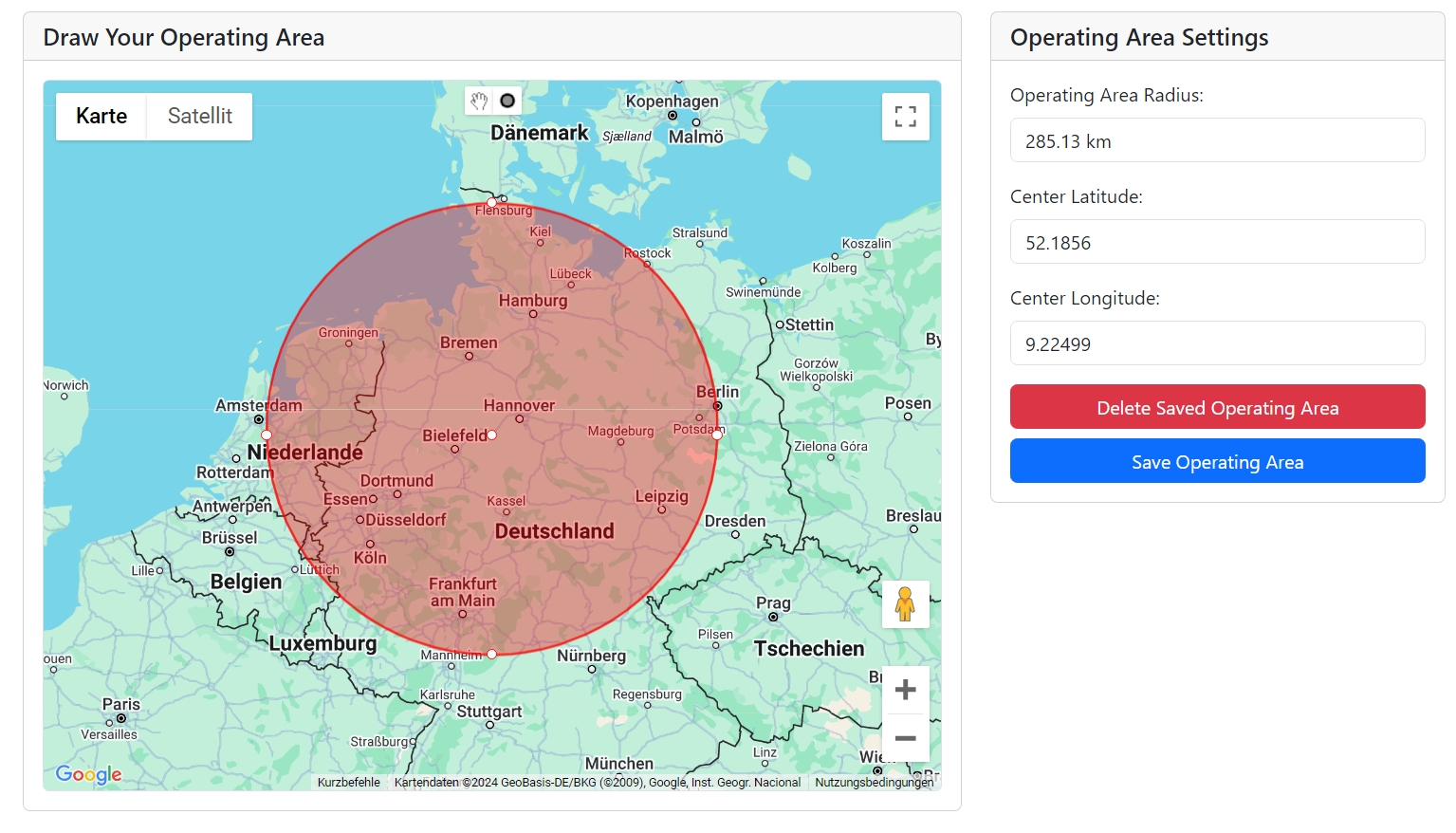Zoom out using the minus icon
The width and height of the screenshot is (1456, 833).
point(905,738)
